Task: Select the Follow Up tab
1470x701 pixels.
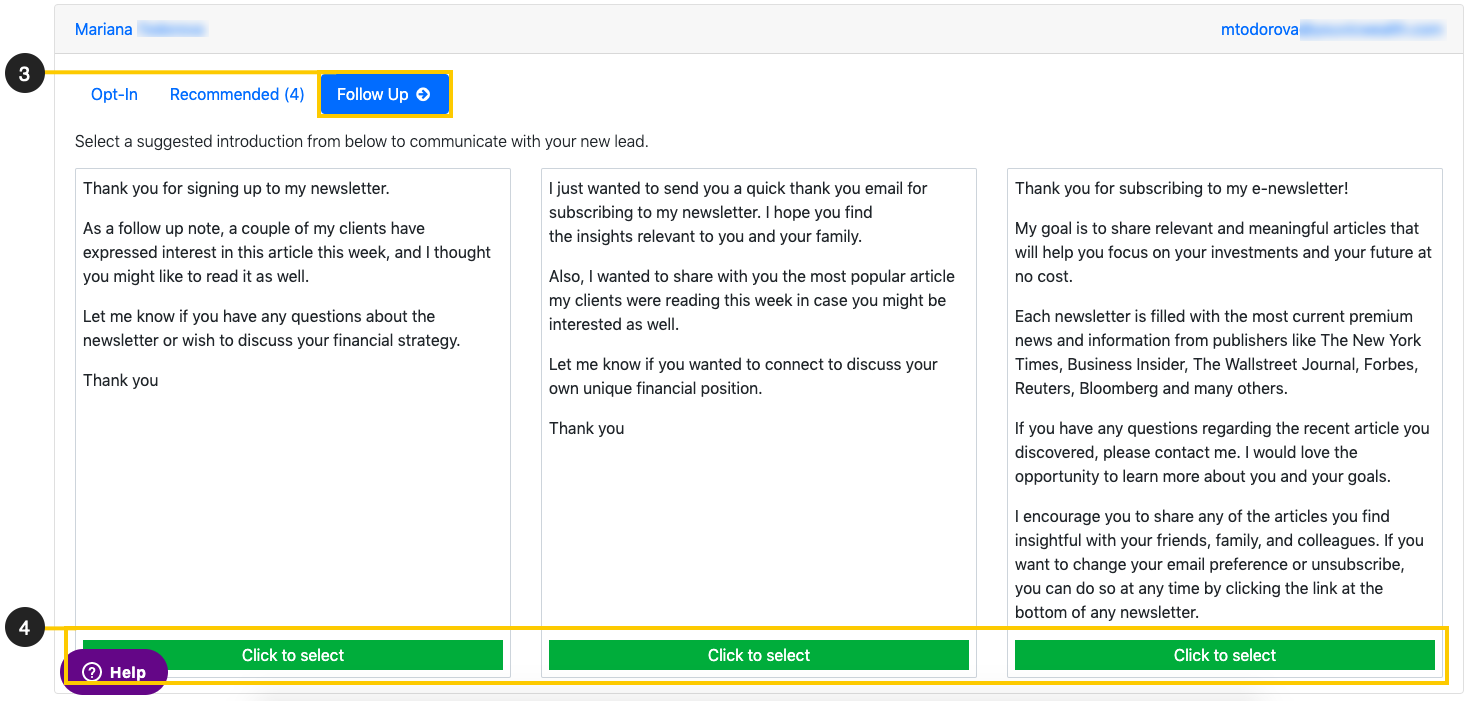Action: (384, 94)
